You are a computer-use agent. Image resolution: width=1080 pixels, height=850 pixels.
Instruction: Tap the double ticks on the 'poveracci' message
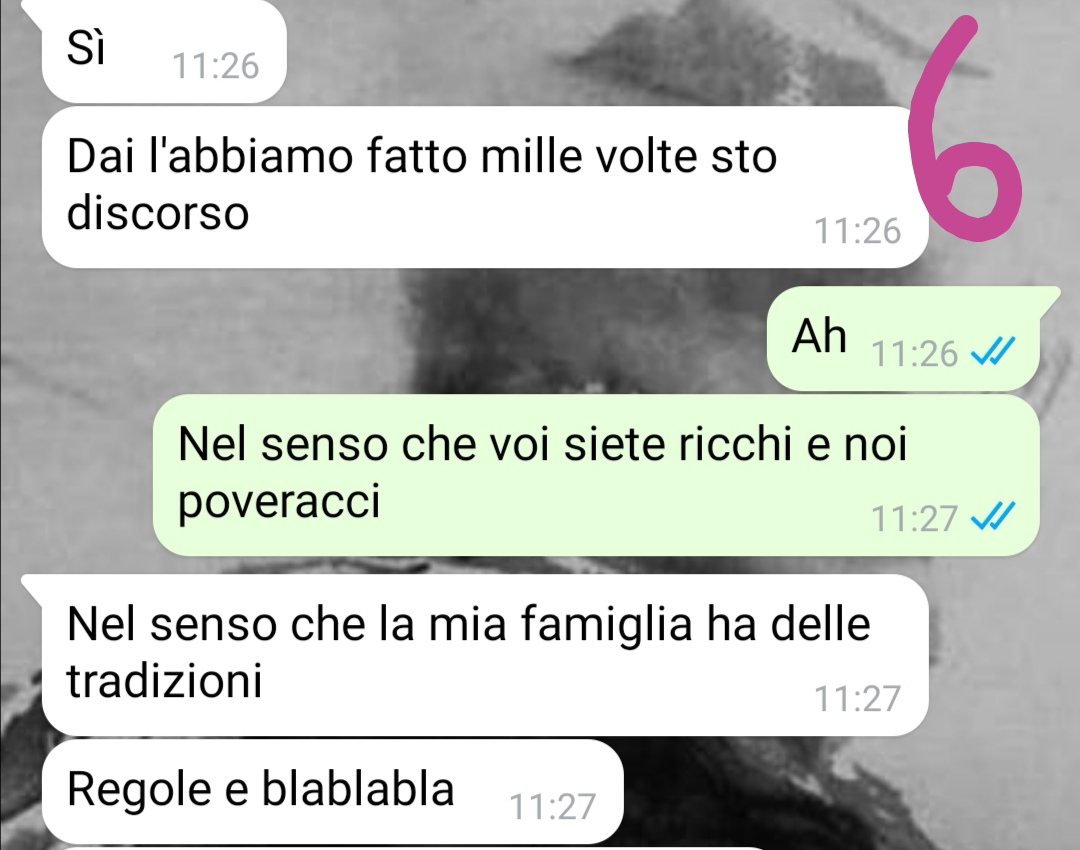pyautogui.click(x=993, y=517)
